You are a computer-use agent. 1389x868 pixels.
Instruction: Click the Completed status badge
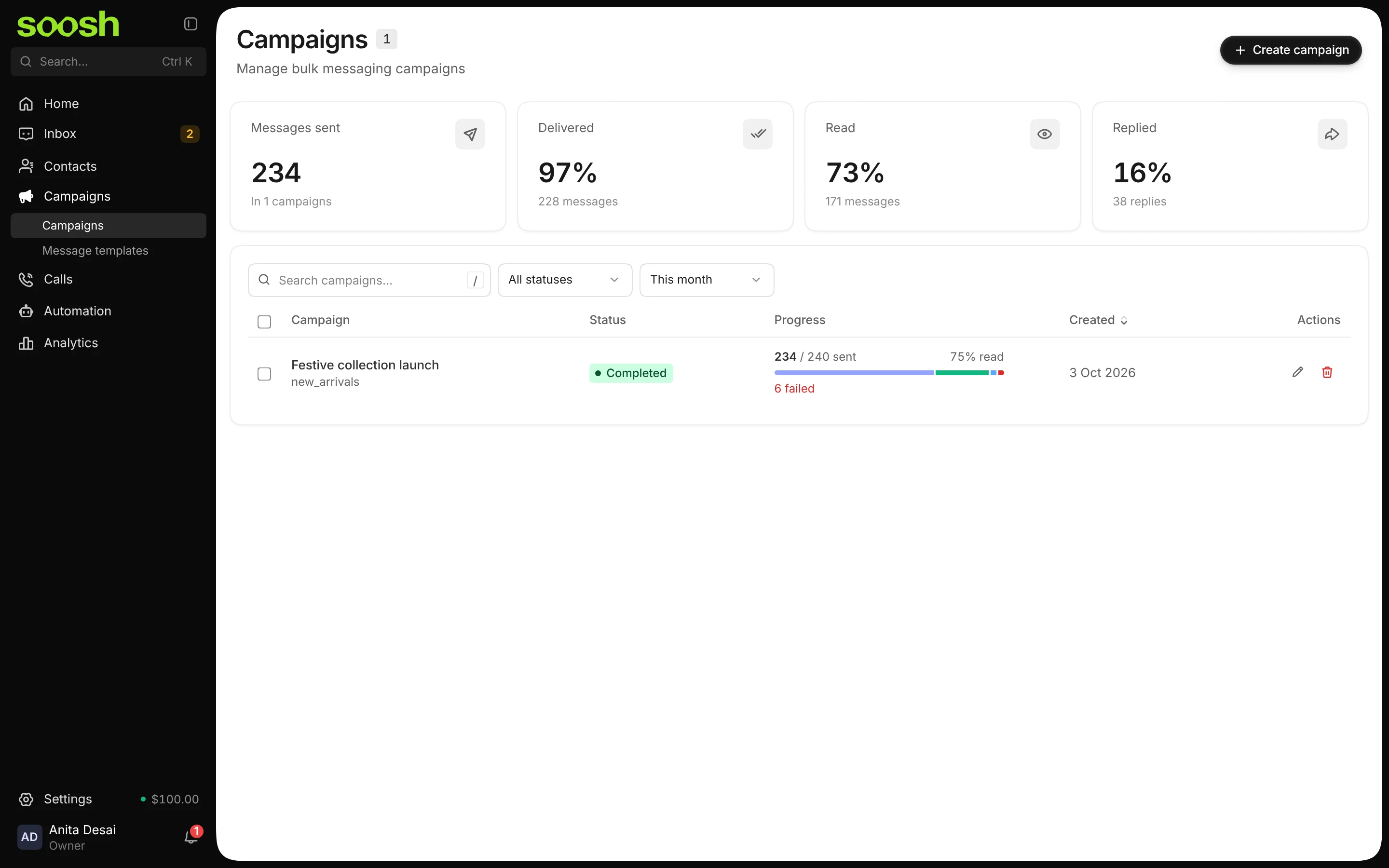click(631, 373)
